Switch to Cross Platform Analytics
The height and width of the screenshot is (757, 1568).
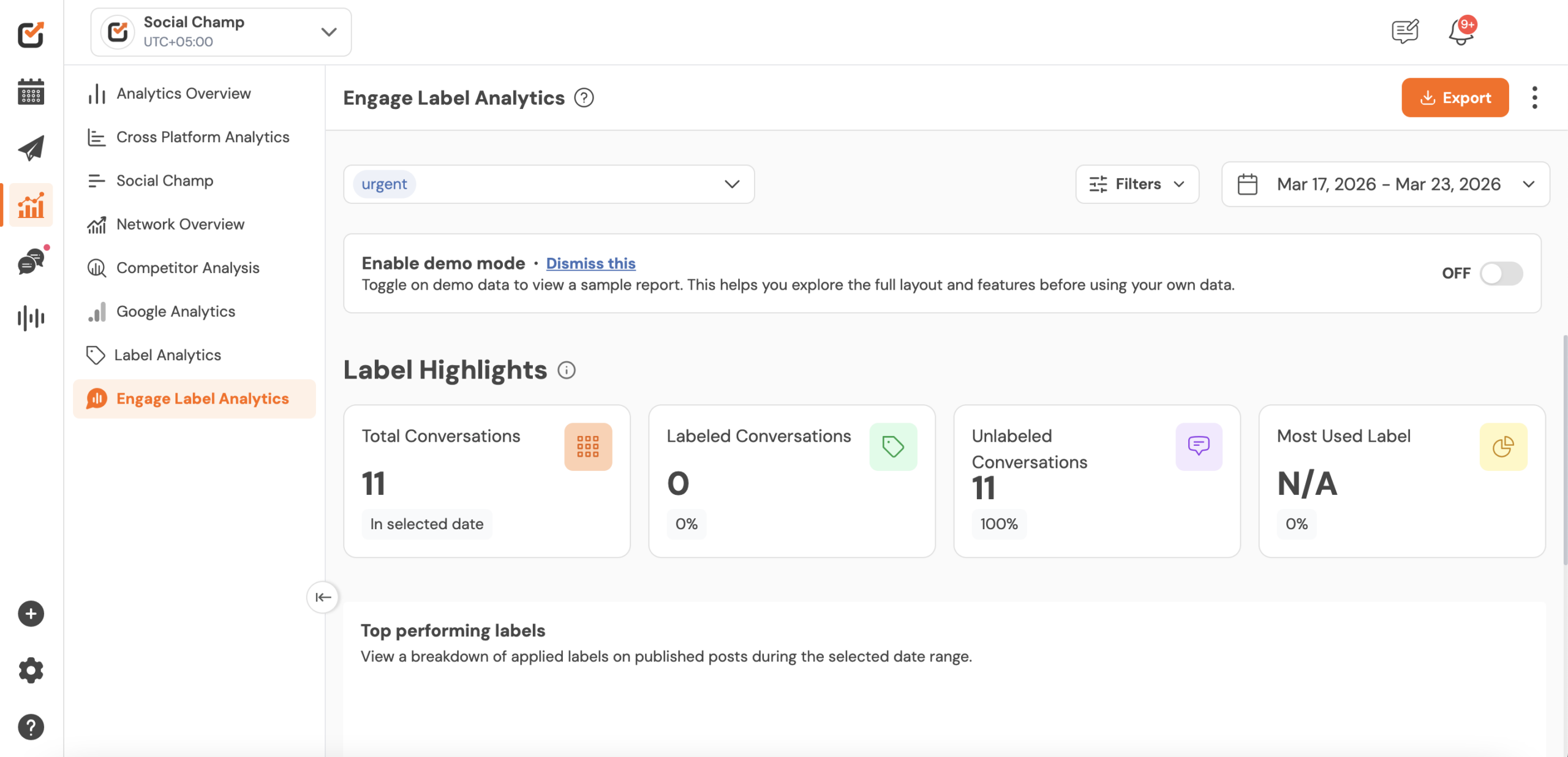203,137
